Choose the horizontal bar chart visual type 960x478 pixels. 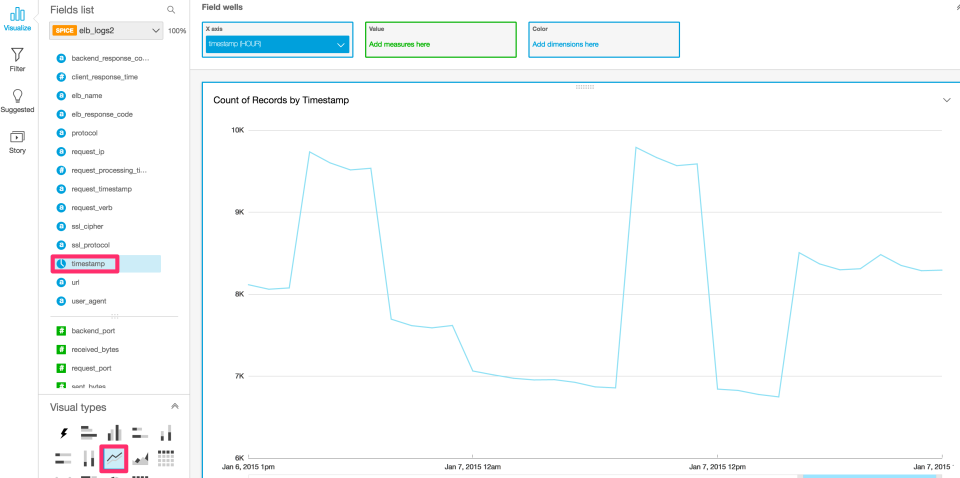click(88, 433)
